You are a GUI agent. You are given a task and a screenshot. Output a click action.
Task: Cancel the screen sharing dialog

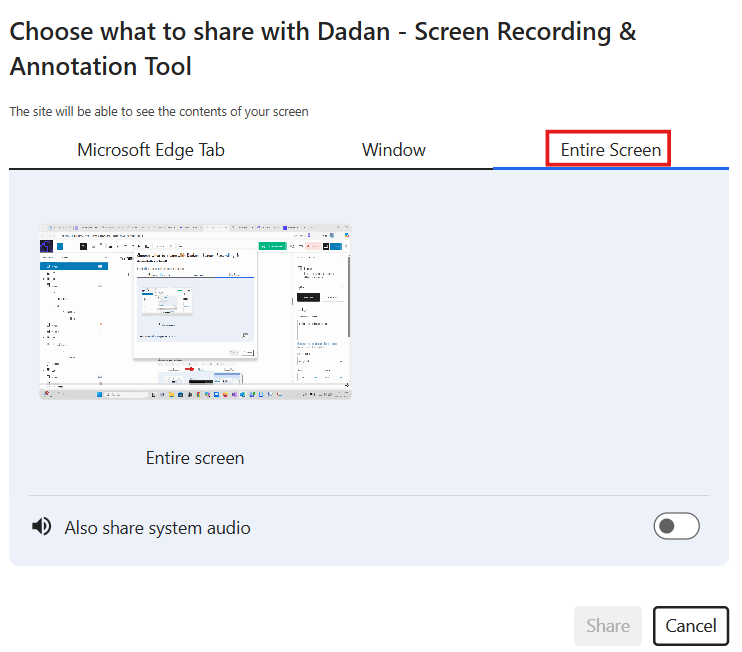click(690, 626)
